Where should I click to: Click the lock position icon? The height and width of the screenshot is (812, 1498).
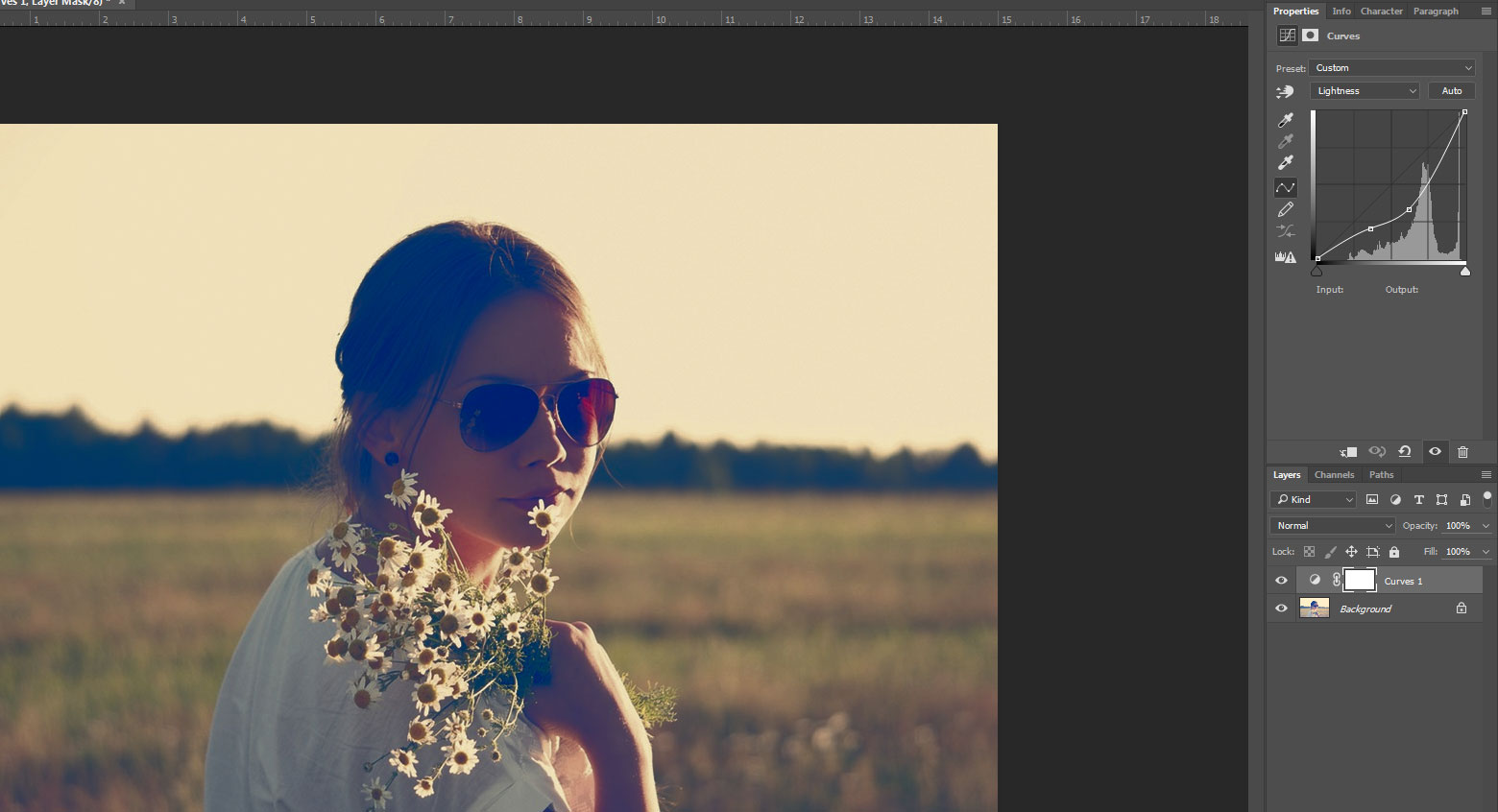point(1351,552)
